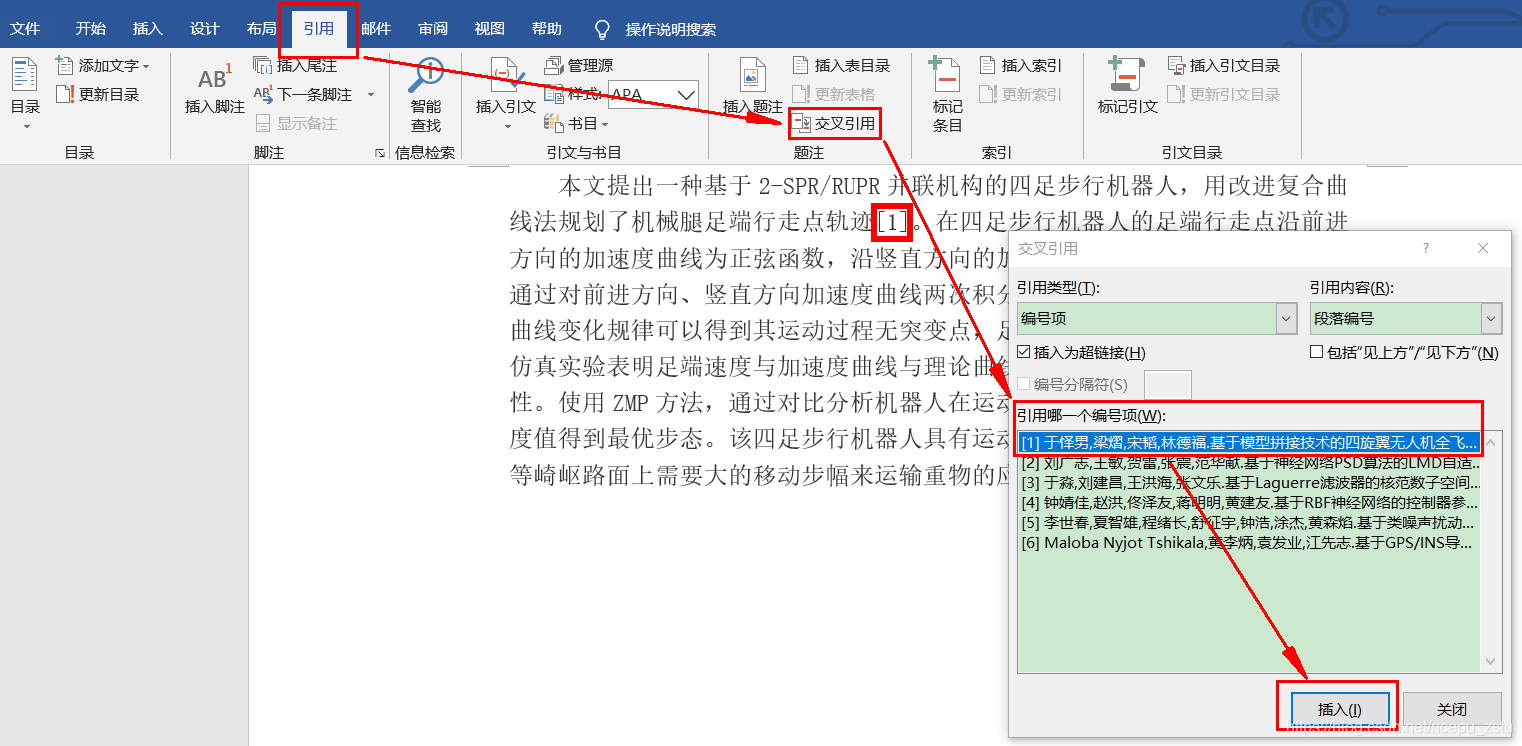Switch to the 插入 ribbon tab
Screen dimensions: 1522x746
click(x=147, y=29)
